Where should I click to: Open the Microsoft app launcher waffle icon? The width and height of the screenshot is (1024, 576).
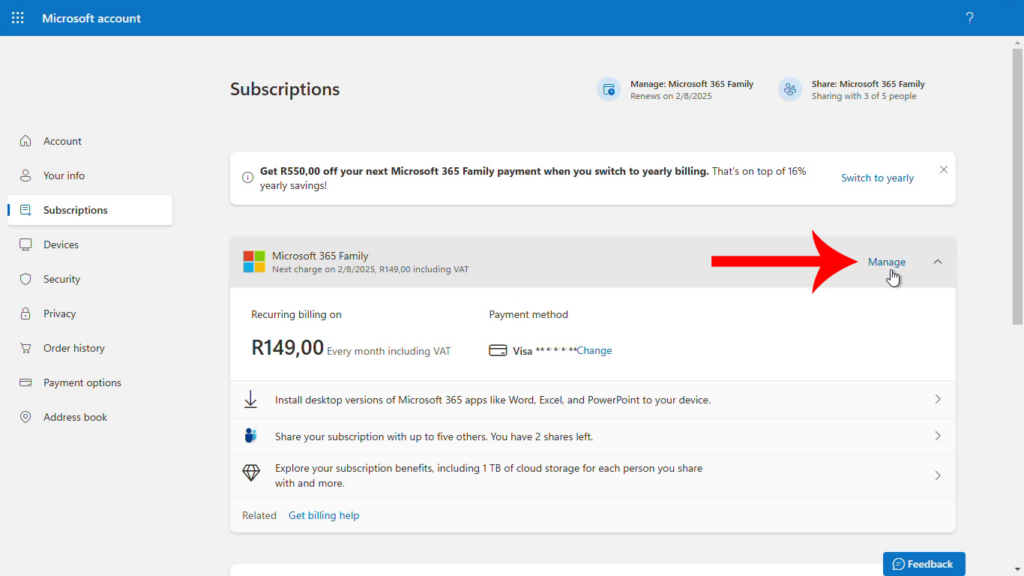(x=17, y=17)
